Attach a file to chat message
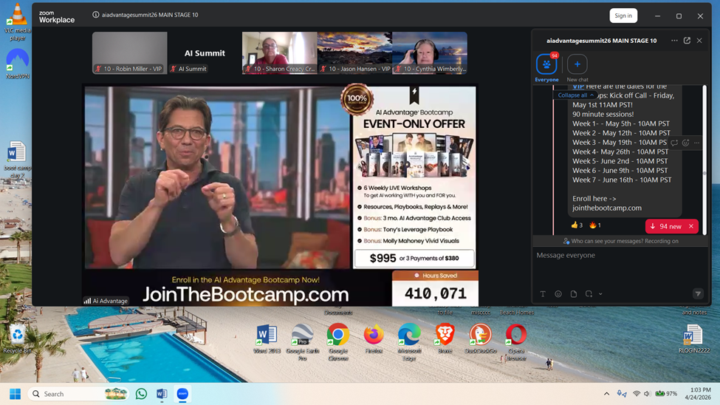The image size is (720, 405). [574, 294]
